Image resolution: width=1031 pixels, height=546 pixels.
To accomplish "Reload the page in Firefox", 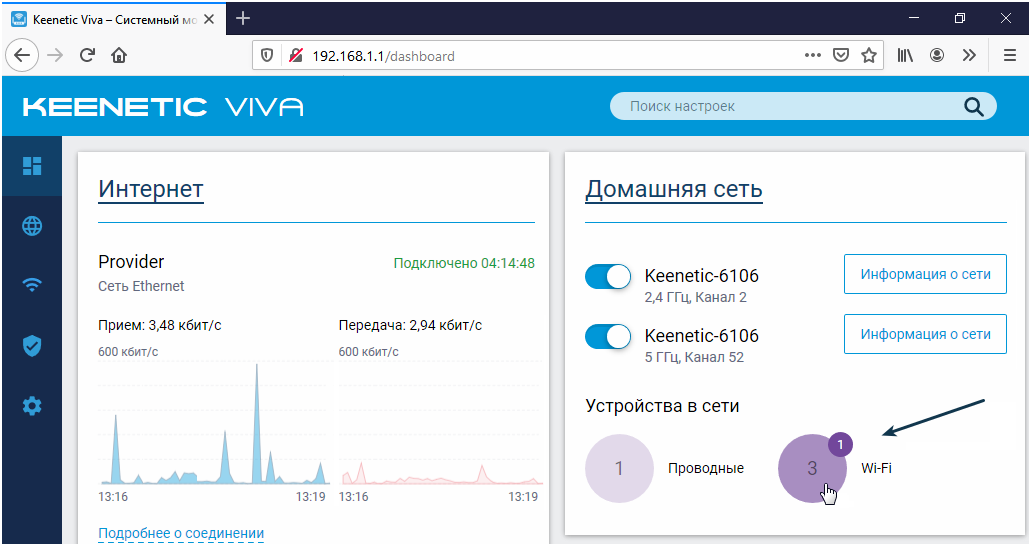I will pyautogui.click(x=87, y=56).
